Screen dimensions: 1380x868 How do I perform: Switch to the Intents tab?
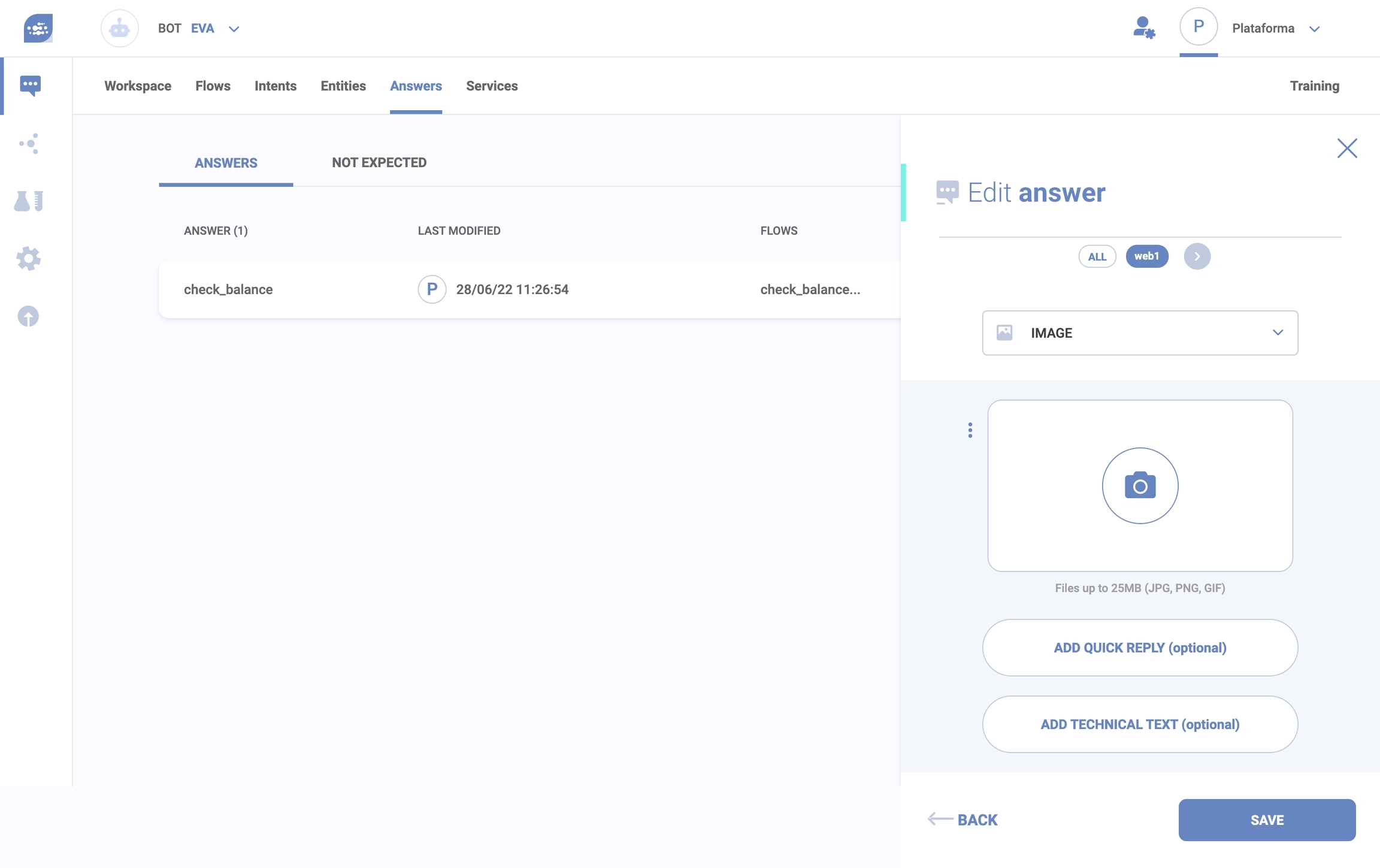point(275,86)
